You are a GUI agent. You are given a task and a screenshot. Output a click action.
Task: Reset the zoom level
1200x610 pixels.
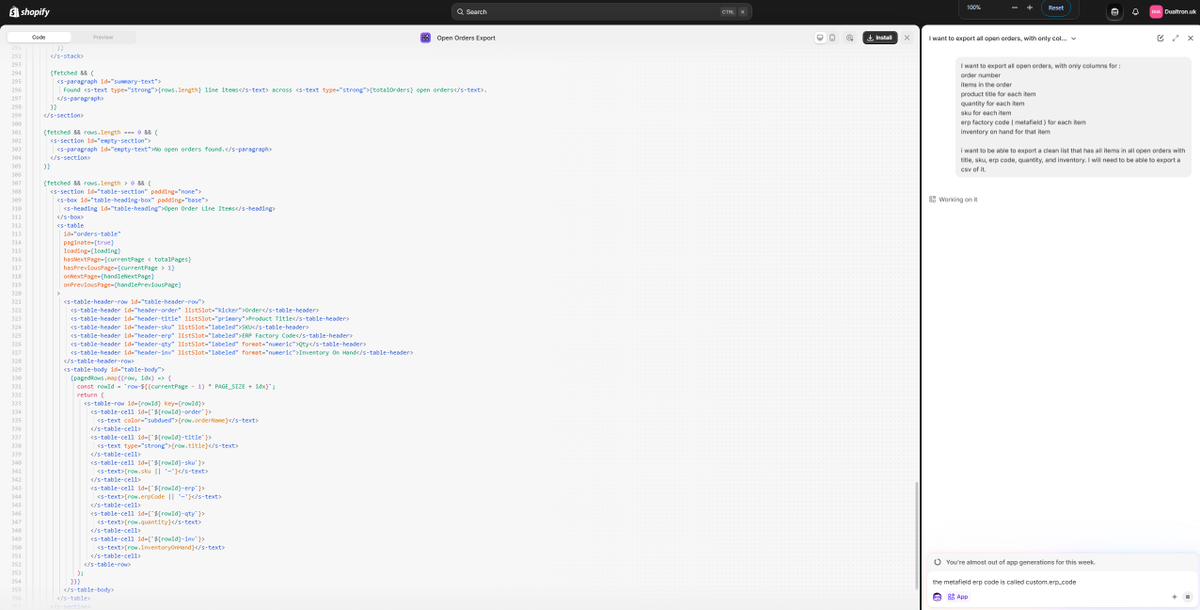pos(1056,7)
